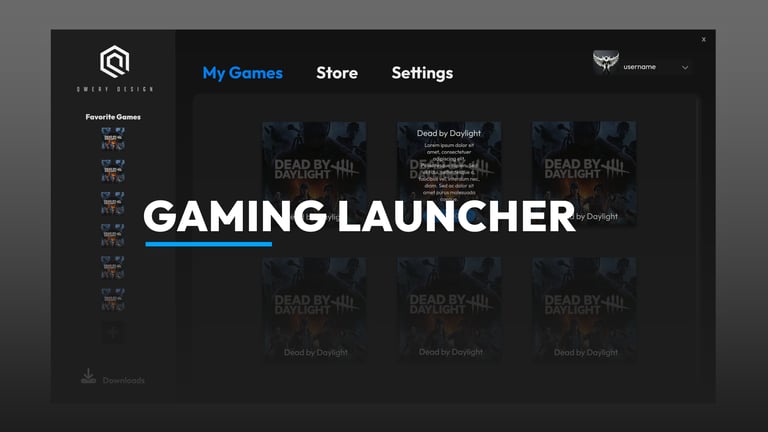Open the bottom-row left Dead by Daylight card
768x432 pixels.
point(314,310)
